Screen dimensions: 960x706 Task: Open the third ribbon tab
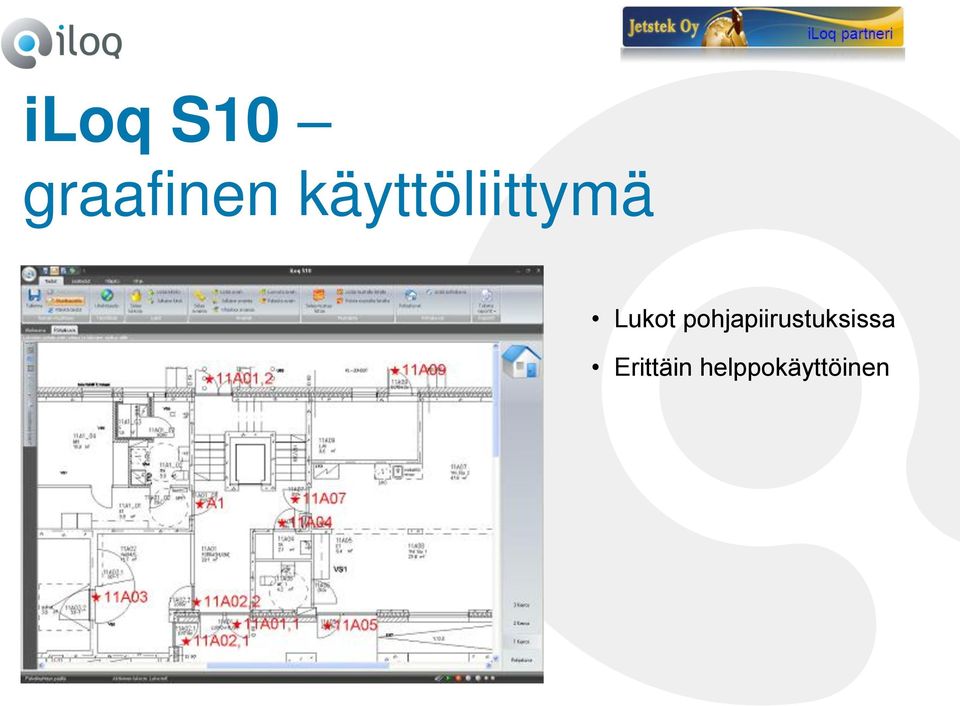coord(112,281)
